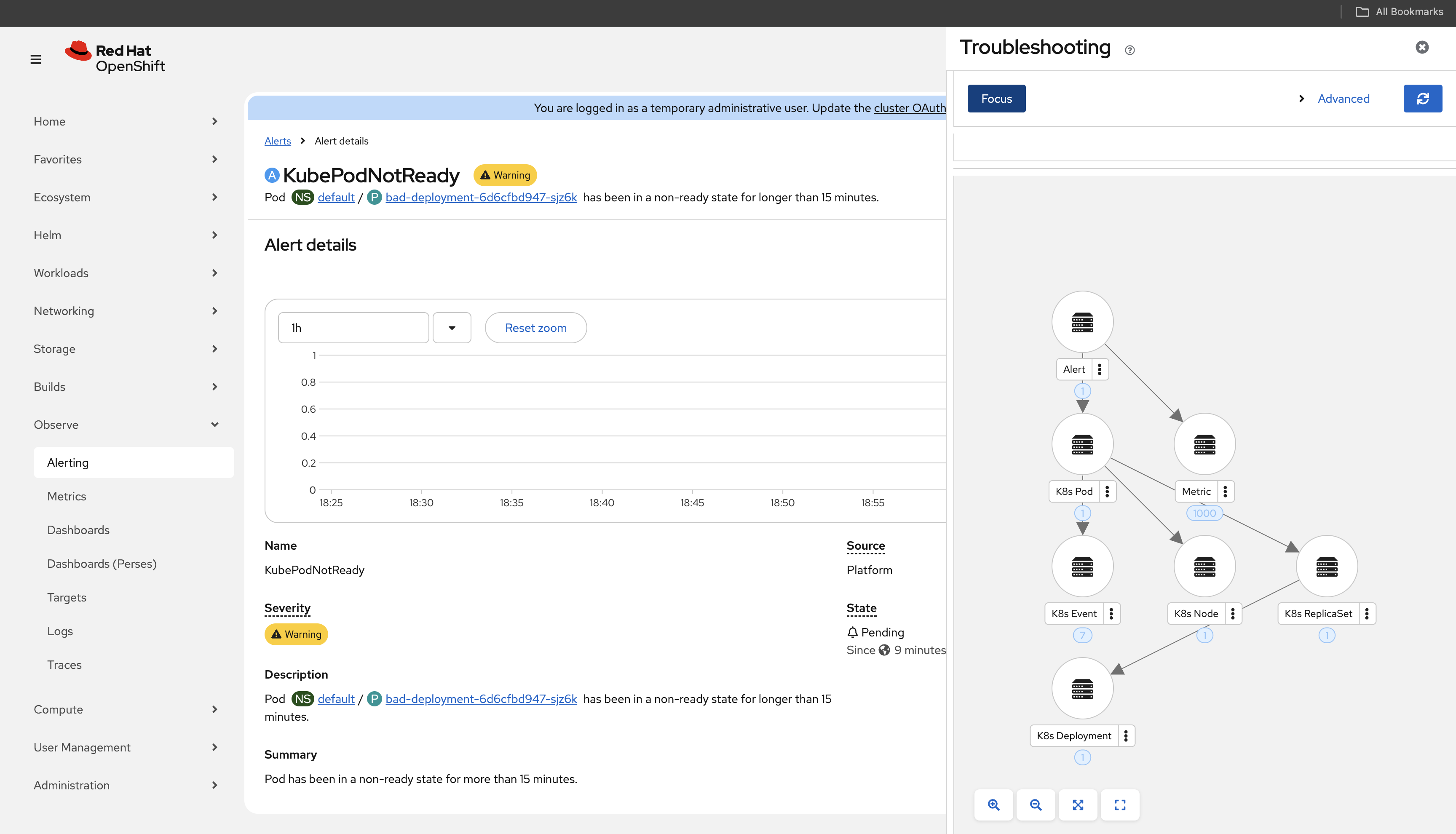The width and height of the screenshot is (1456, 834).
Task: Click the reset view topology icon
Action: tap(1120, 805)
